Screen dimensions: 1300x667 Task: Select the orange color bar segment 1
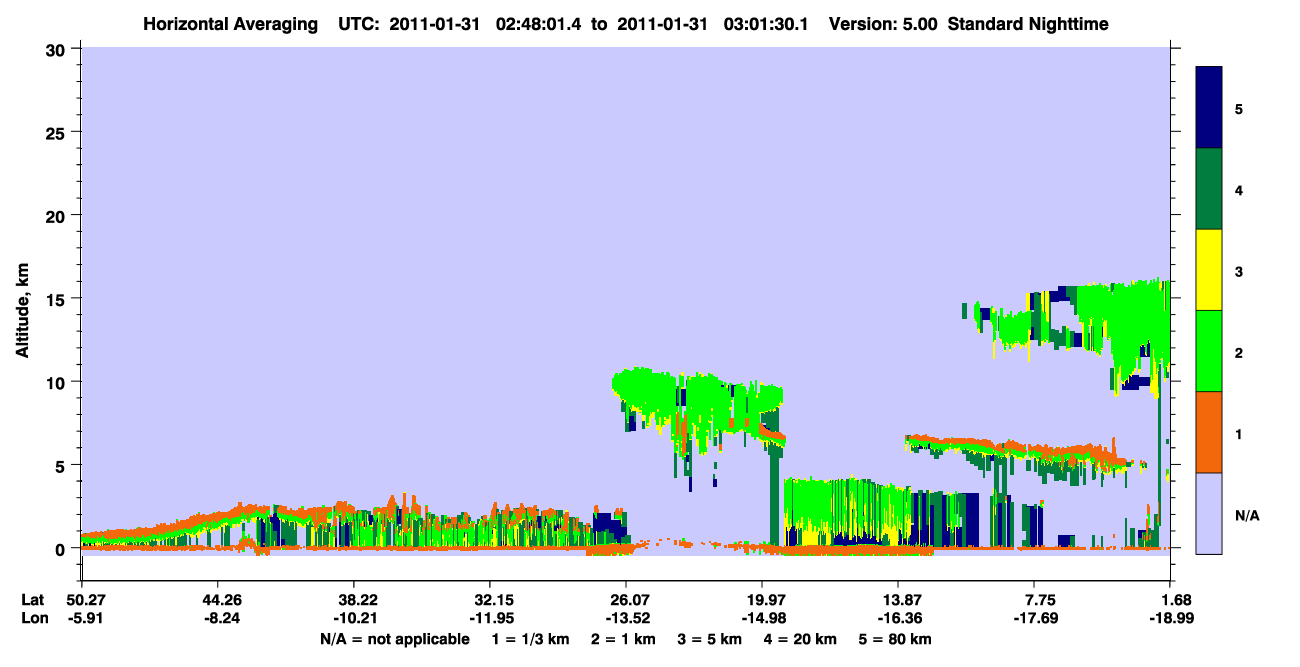[x=1209, y=432]
